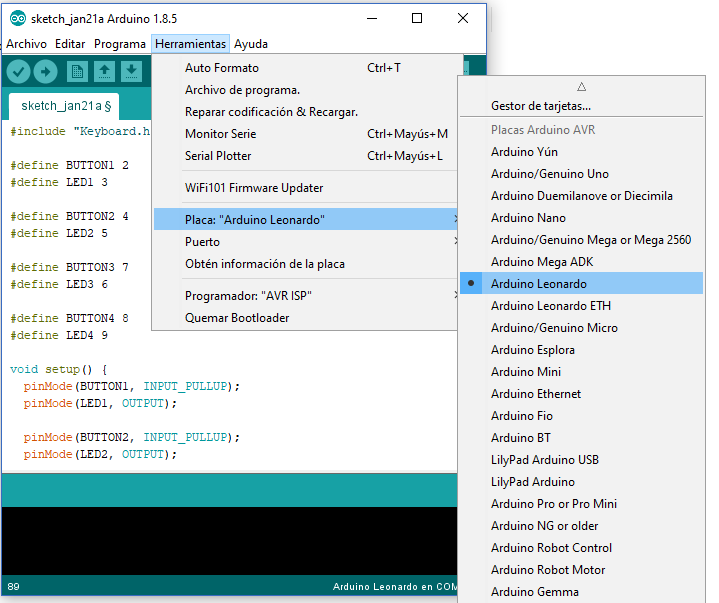Select Arduino Yún board
719x603 pixels.
[x=581, y=152]
